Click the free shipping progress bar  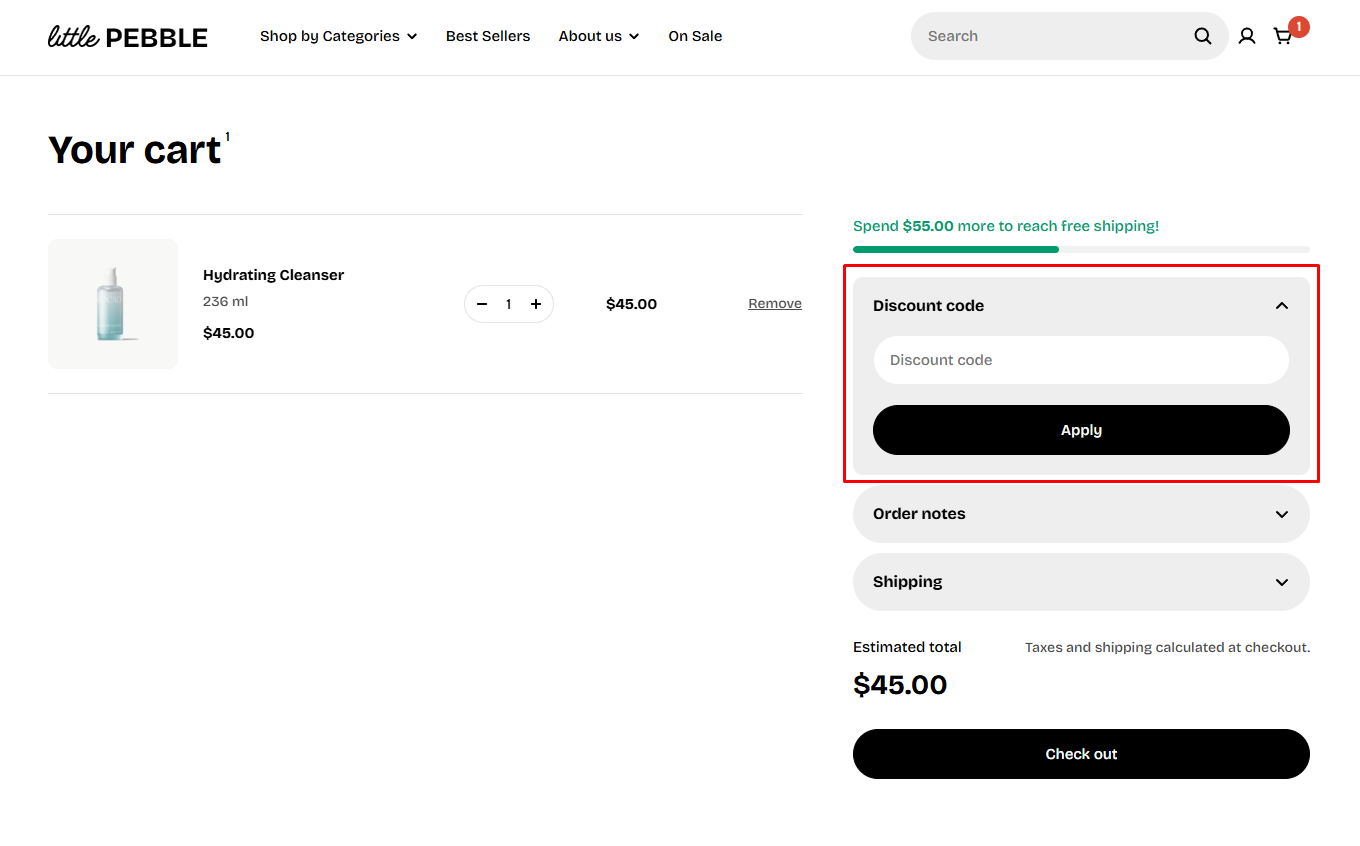[x=1081, y=249]
